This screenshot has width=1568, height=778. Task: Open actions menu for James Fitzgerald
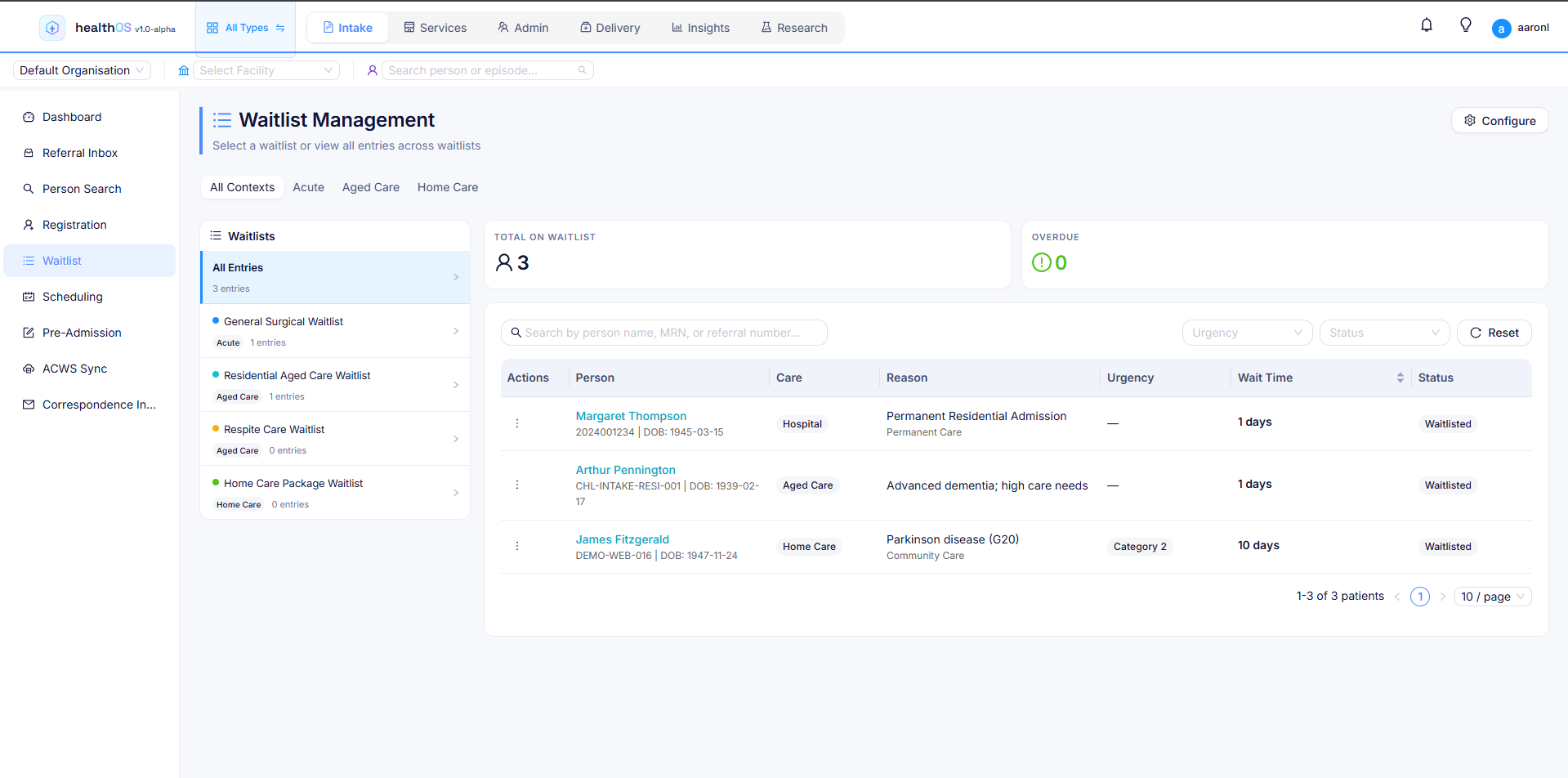tap(517, 546)
